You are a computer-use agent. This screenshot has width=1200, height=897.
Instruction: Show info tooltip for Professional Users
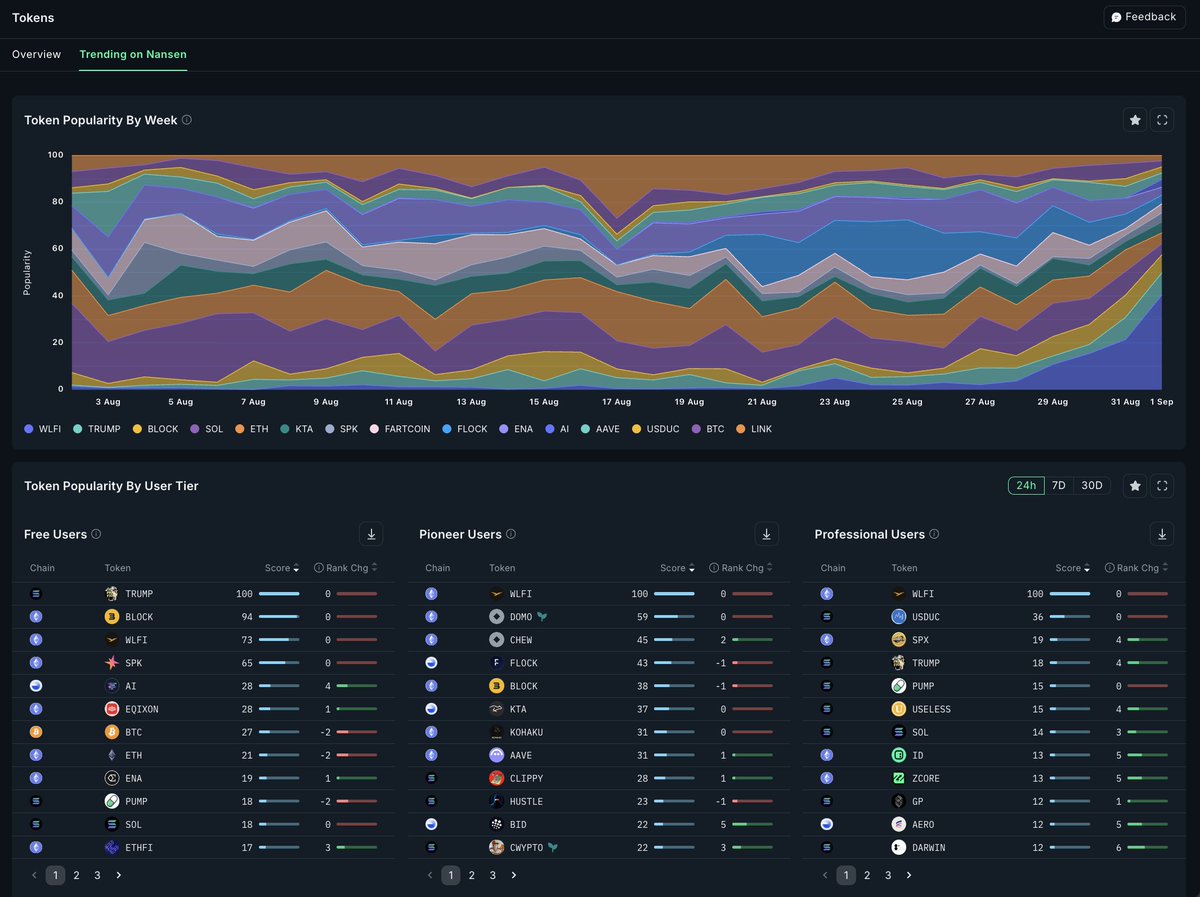(x=934, y=534)
